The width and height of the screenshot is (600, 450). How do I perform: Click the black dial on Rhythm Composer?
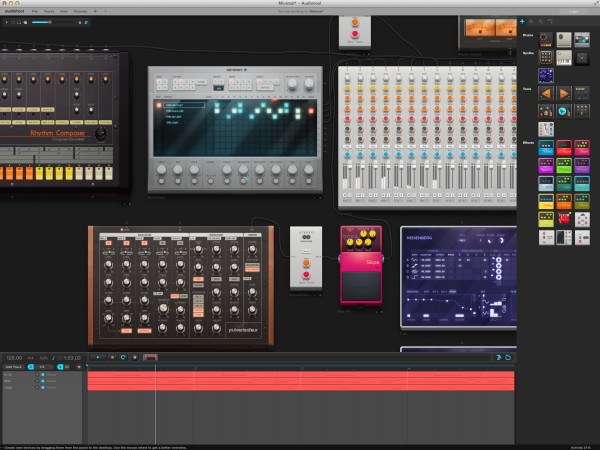click(101, 134)
